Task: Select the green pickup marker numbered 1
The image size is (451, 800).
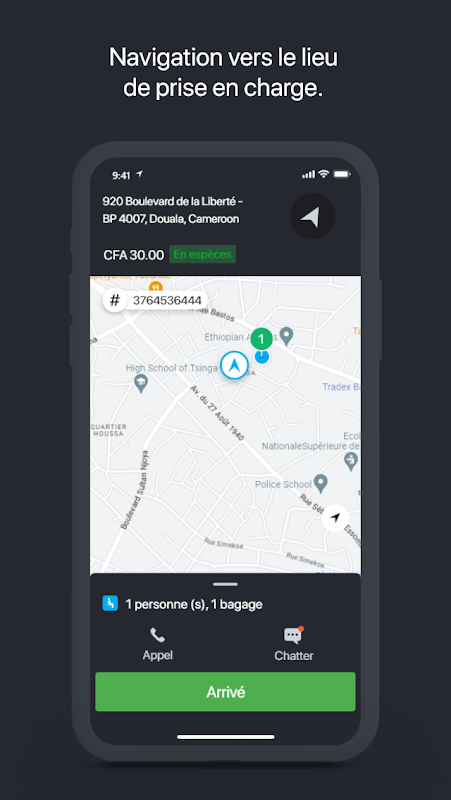Action: [262, 338]
